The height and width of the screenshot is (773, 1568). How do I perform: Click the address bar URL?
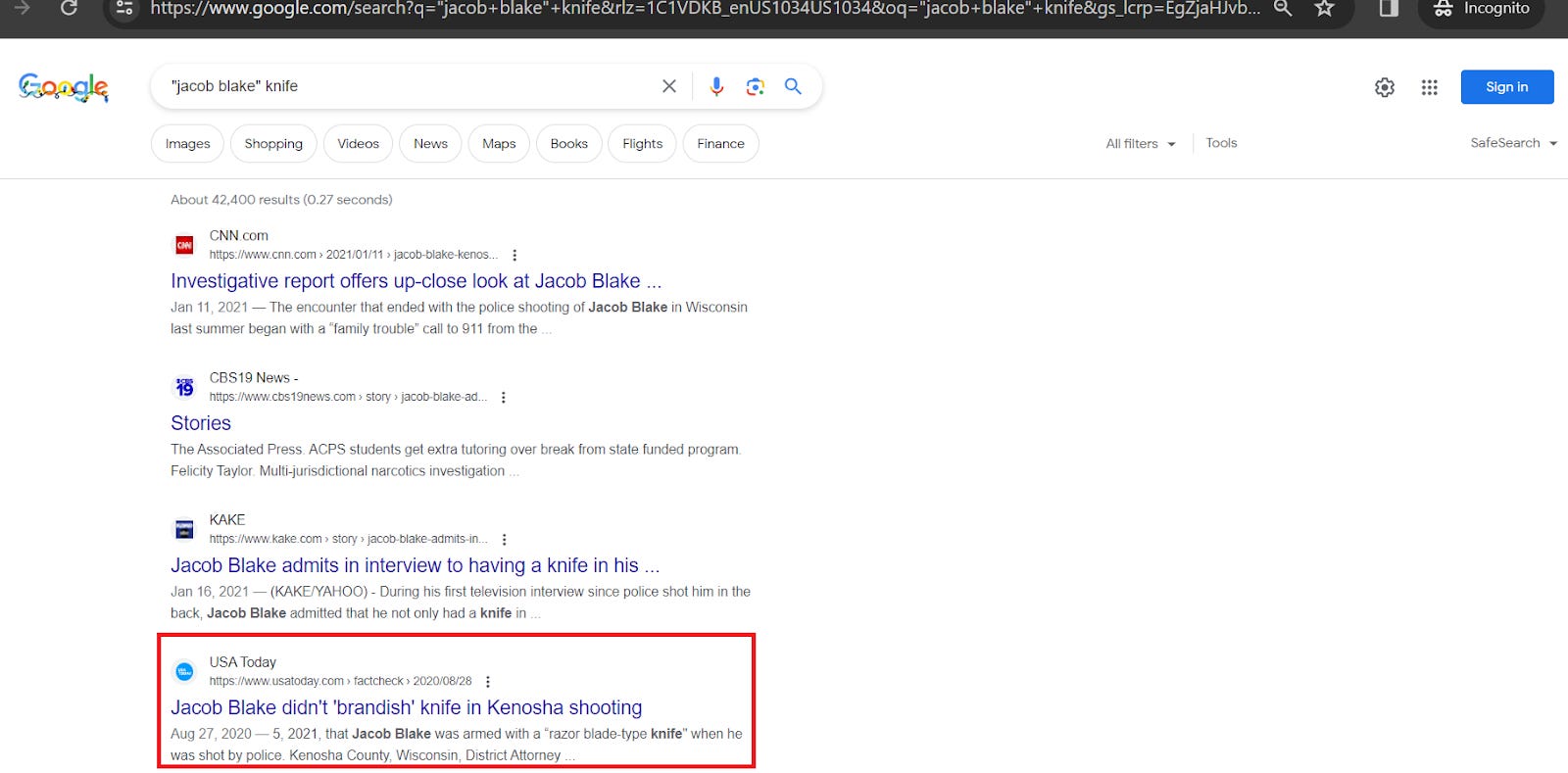click(705, 9)
